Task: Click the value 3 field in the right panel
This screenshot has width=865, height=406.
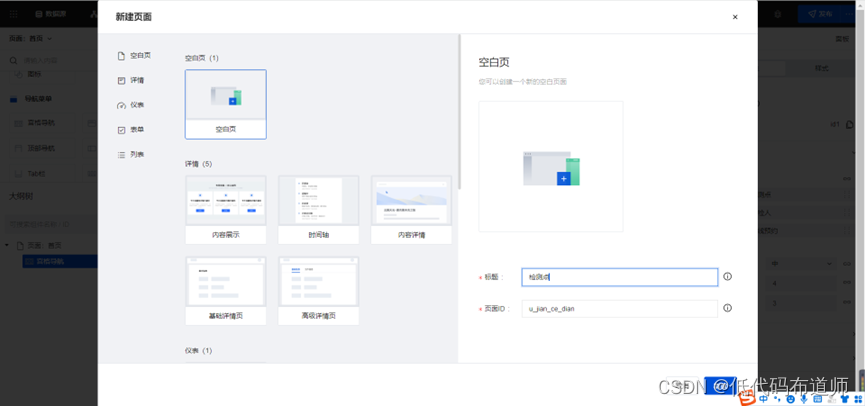Action: coord(801,303)
